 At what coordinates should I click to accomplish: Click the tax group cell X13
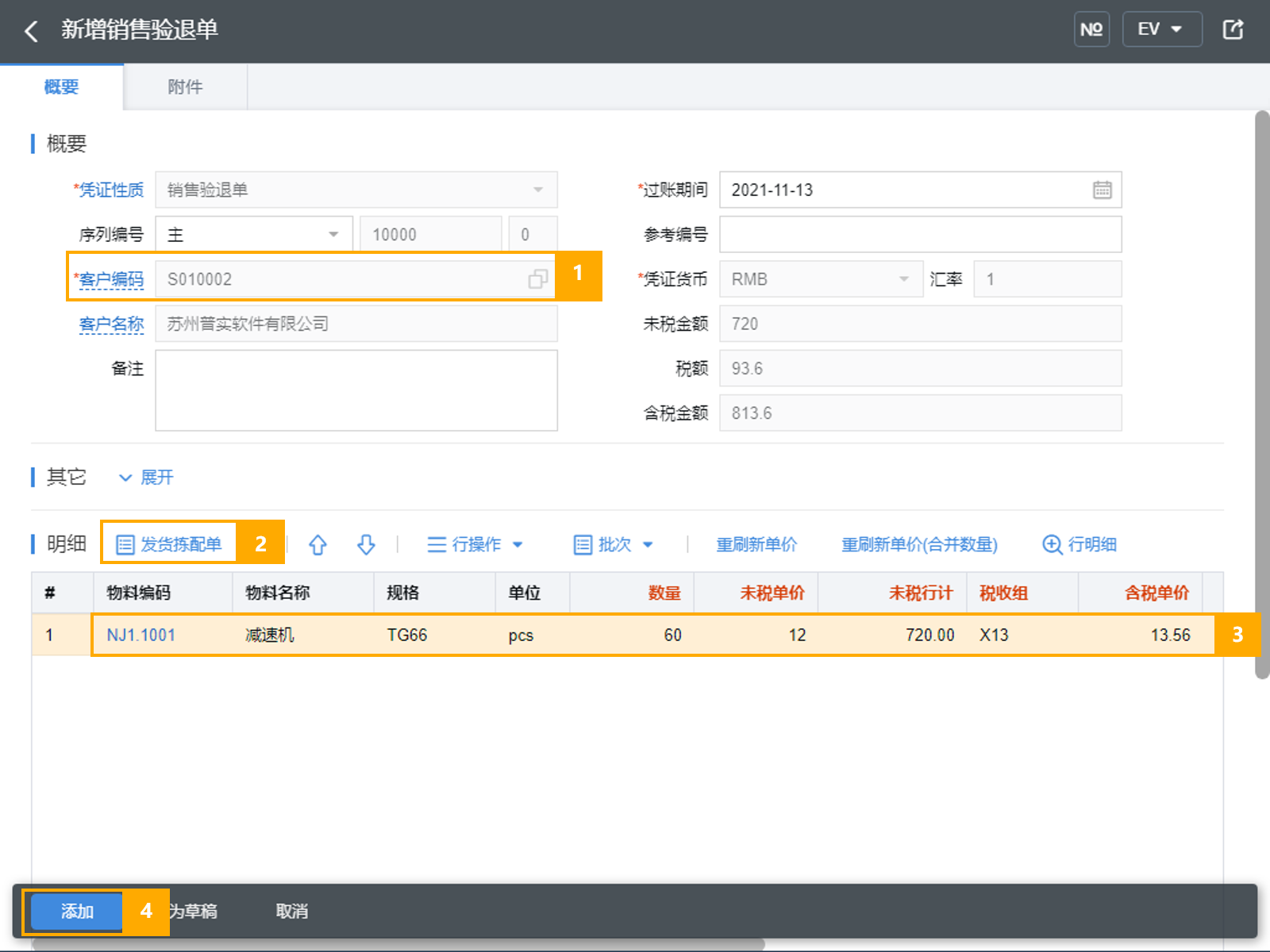[1022, 635]
